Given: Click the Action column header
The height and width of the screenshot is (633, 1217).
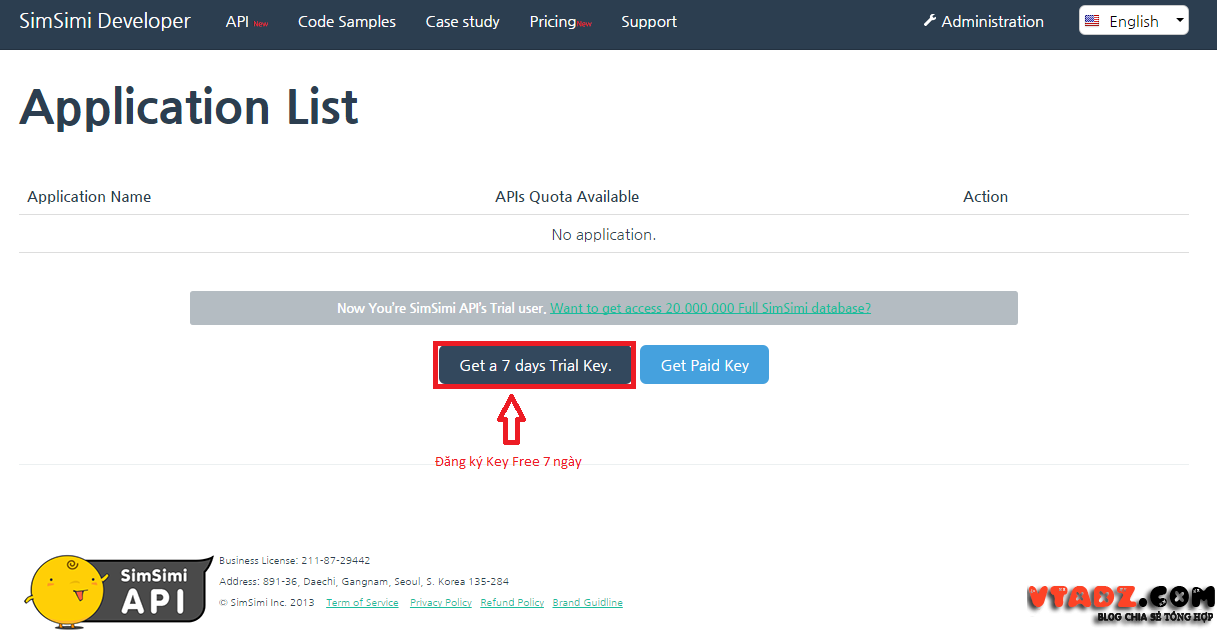Looking at the screenshot, I should coord(985,197).
